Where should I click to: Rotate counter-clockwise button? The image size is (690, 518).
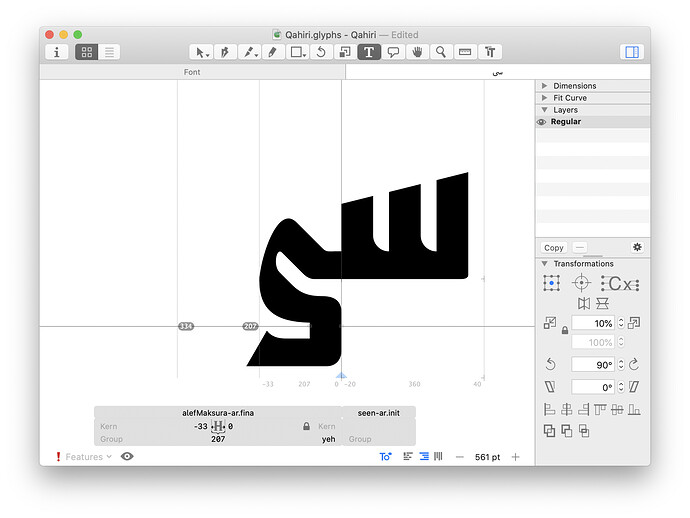pyautogui.click(x=551, y=364)
